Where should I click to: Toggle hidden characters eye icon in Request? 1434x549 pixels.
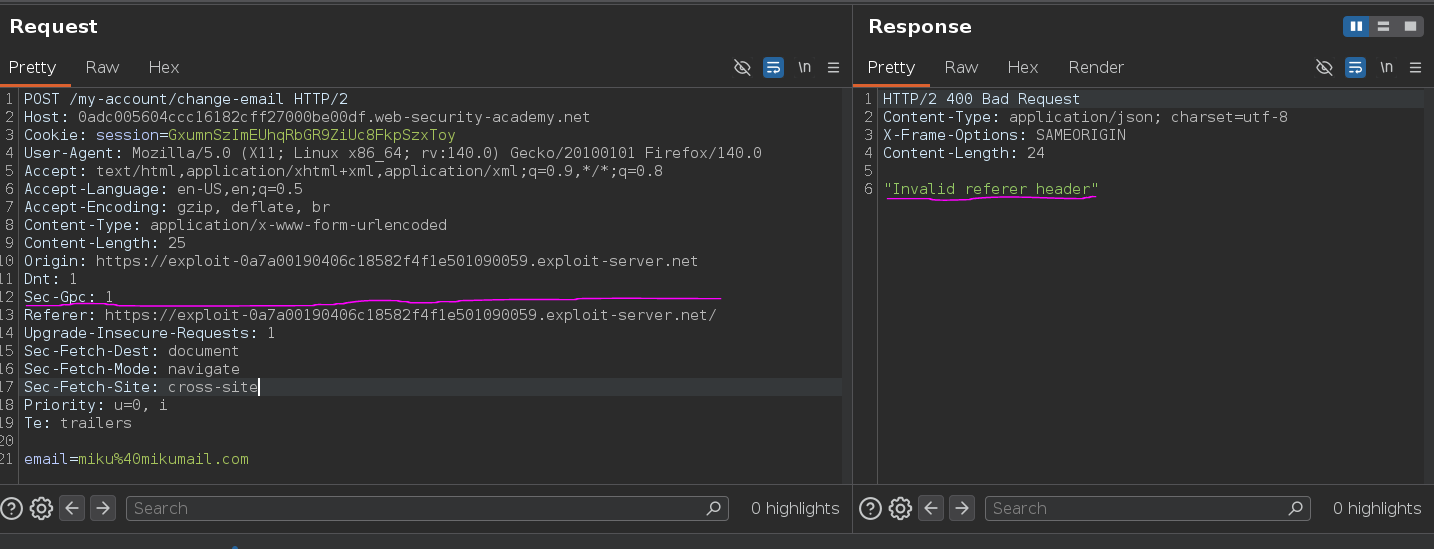(x=742, y=68)
